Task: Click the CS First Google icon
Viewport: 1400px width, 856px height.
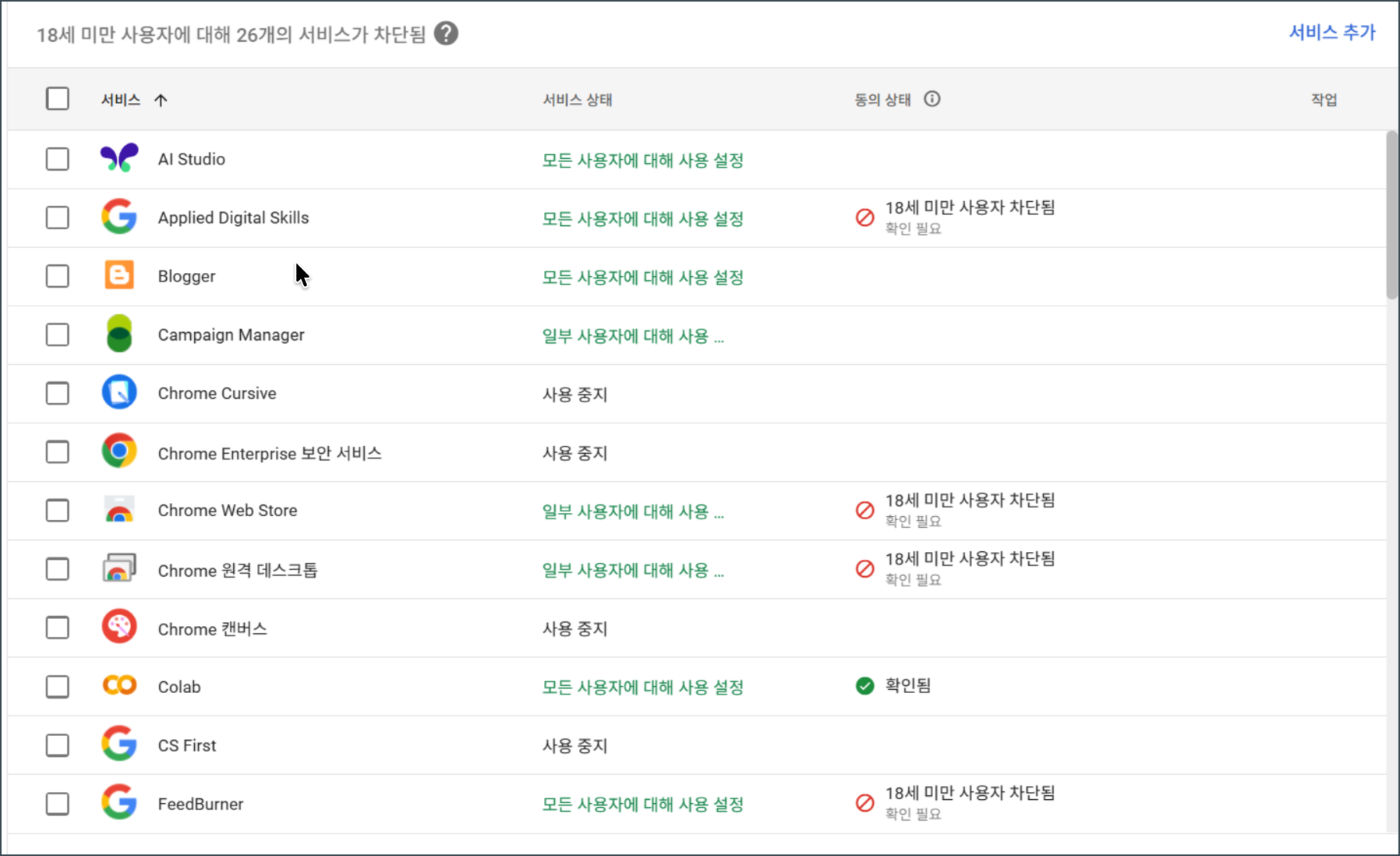Action: [x=119, y=744]
